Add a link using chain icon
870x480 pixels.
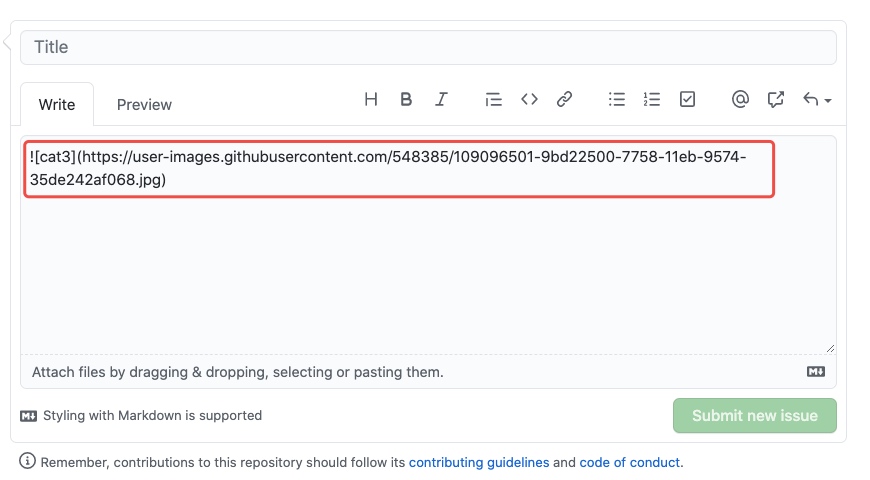tap(564, 99)
